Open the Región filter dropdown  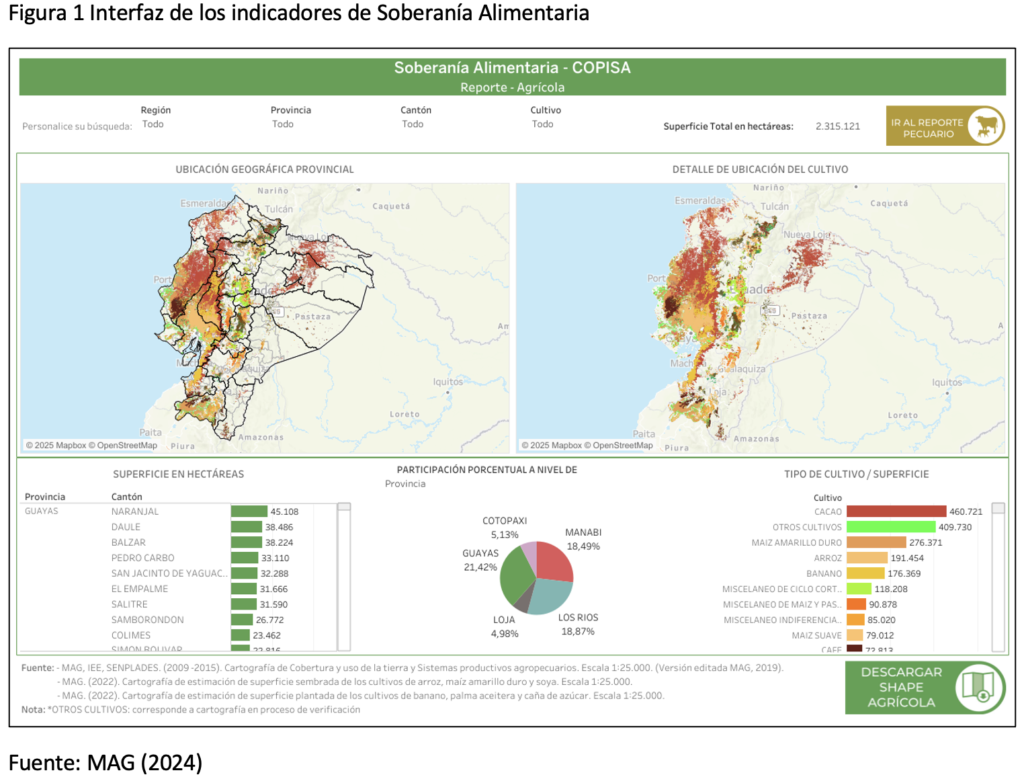[153, 124]
